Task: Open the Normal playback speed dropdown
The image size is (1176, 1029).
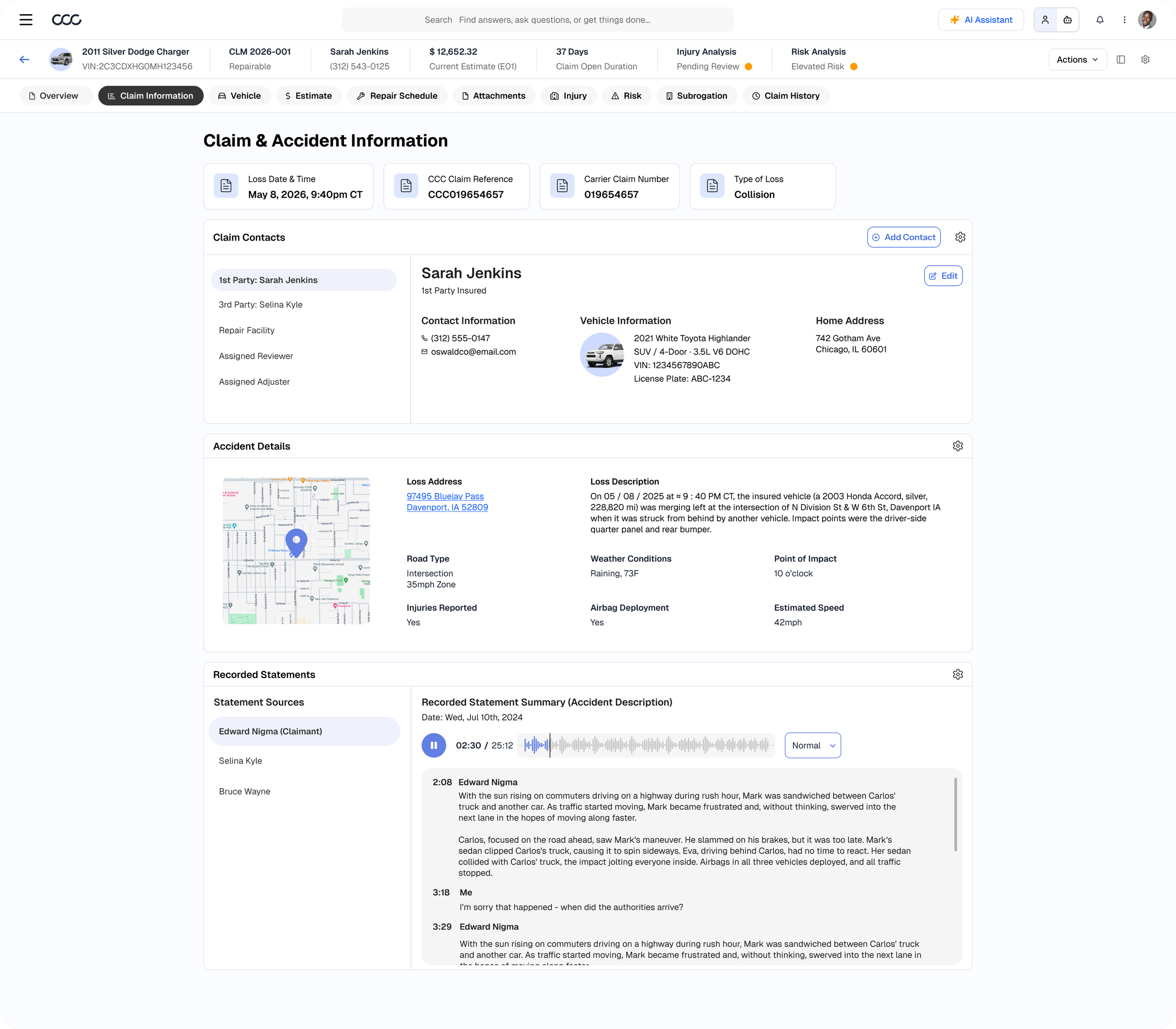Action: [x=812, y=745]
